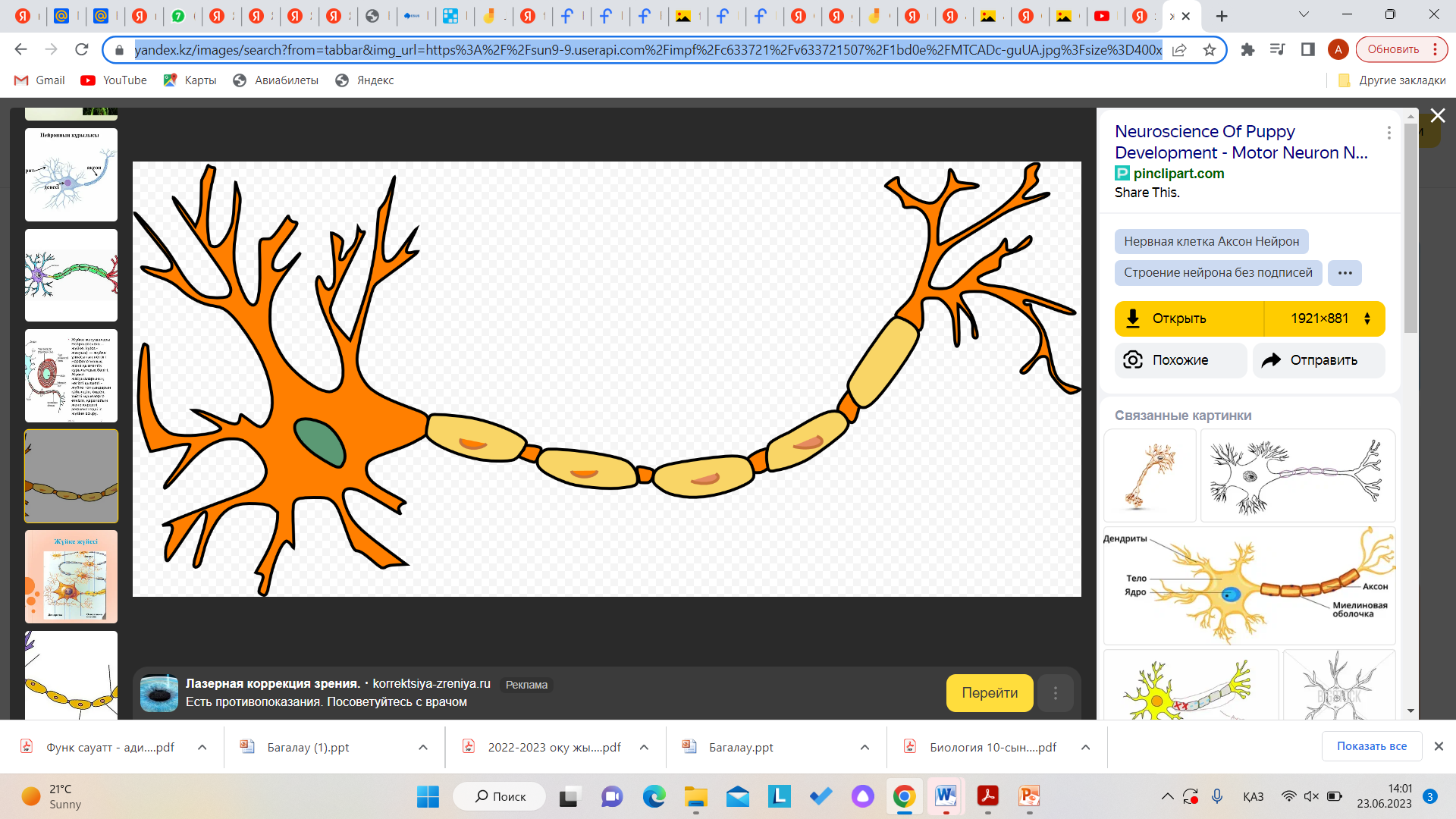
Task: Open the YouTube bookmark
Action: coord(115,80)
